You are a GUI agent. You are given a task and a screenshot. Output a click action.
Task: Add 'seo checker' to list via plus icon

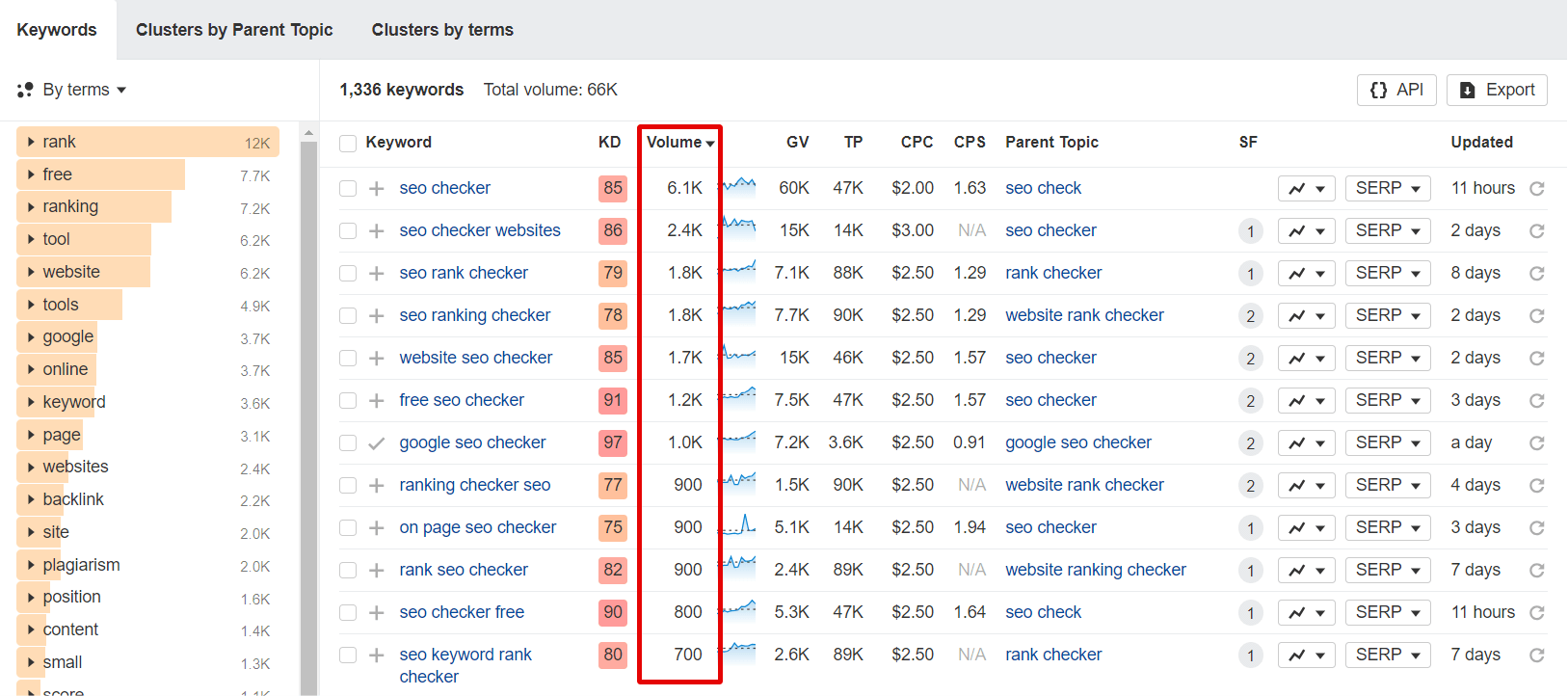[377, 189]
